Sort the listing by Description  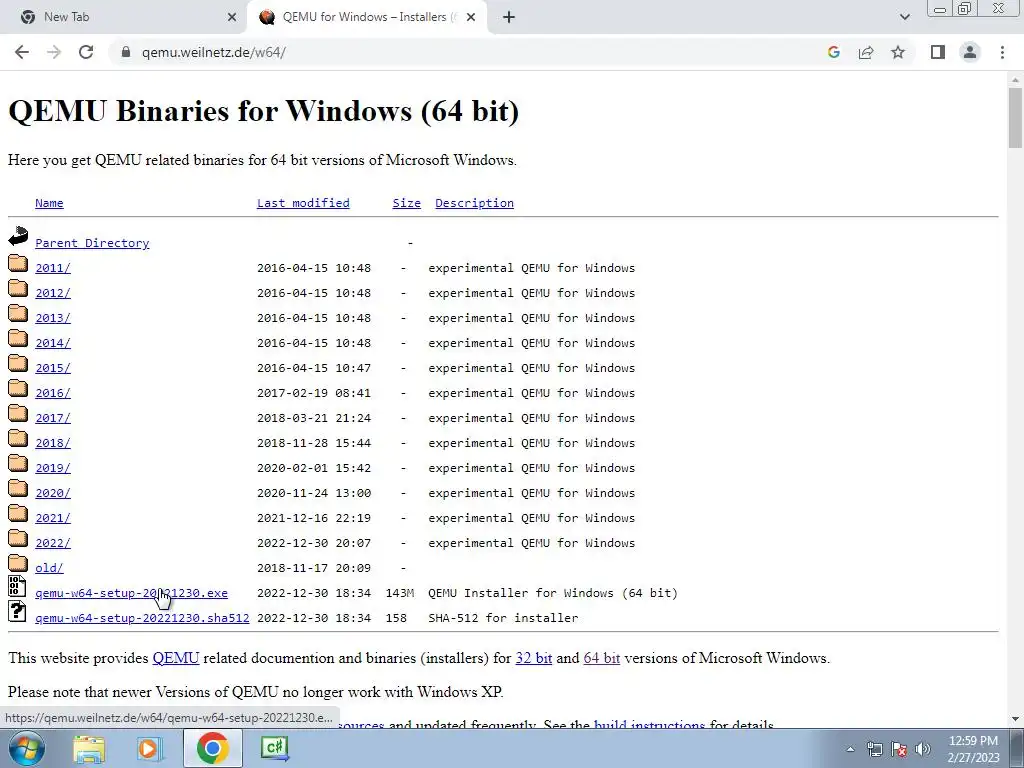tap(474, 203)
